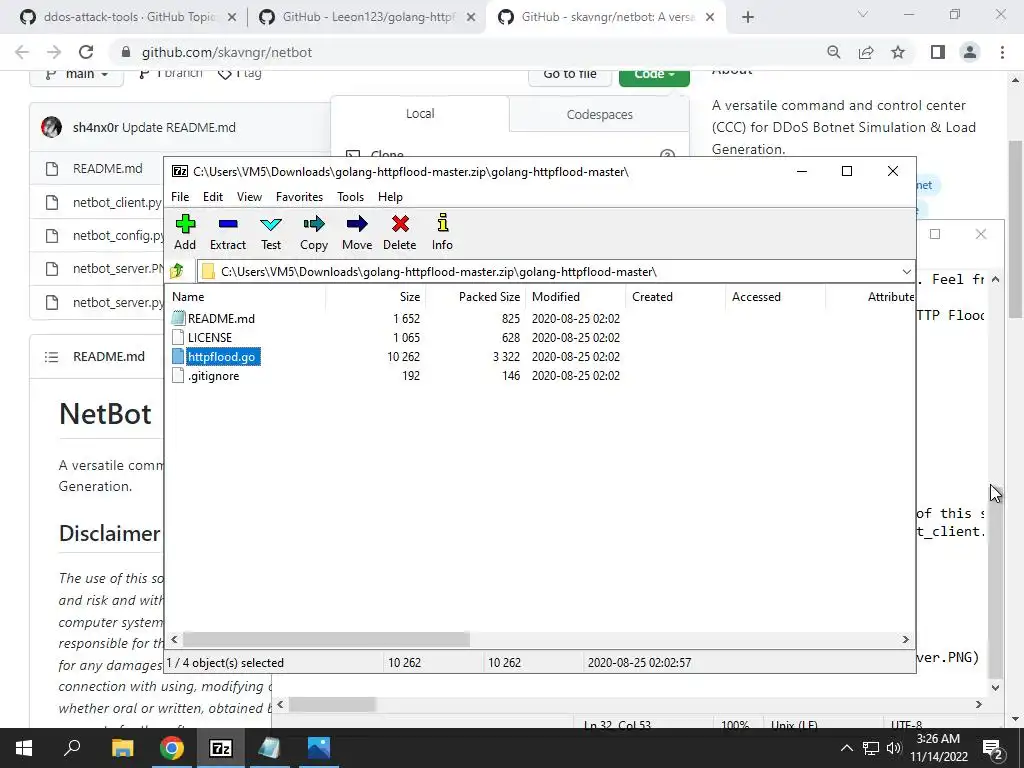Open the Info toolbar icon in 7-Zip
This screenshot has height=768, width=1024.
[x=442, y=232]
